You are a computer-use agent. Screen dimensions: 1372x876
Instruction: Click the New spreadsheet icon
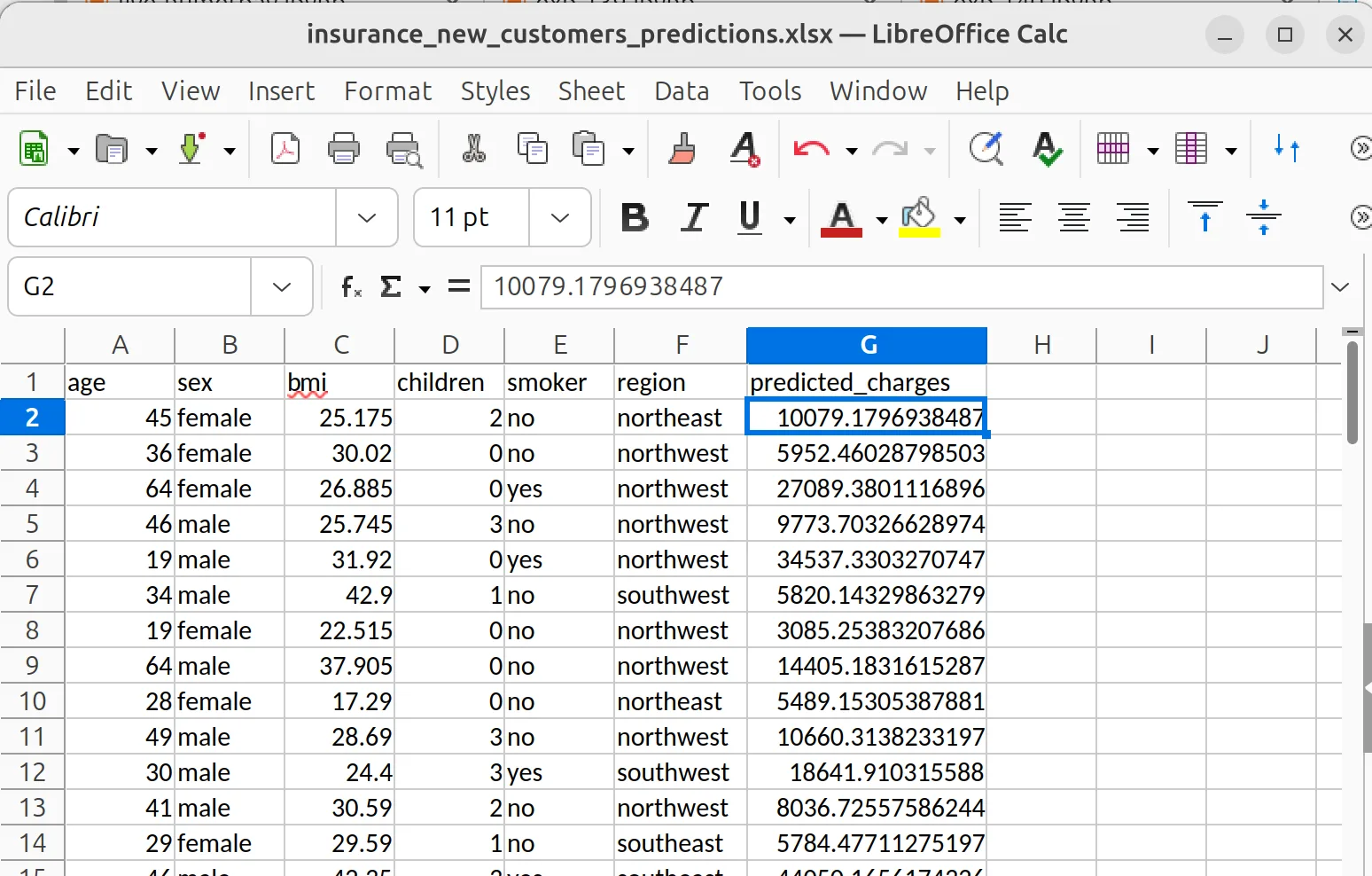click(x=34, y=149)
